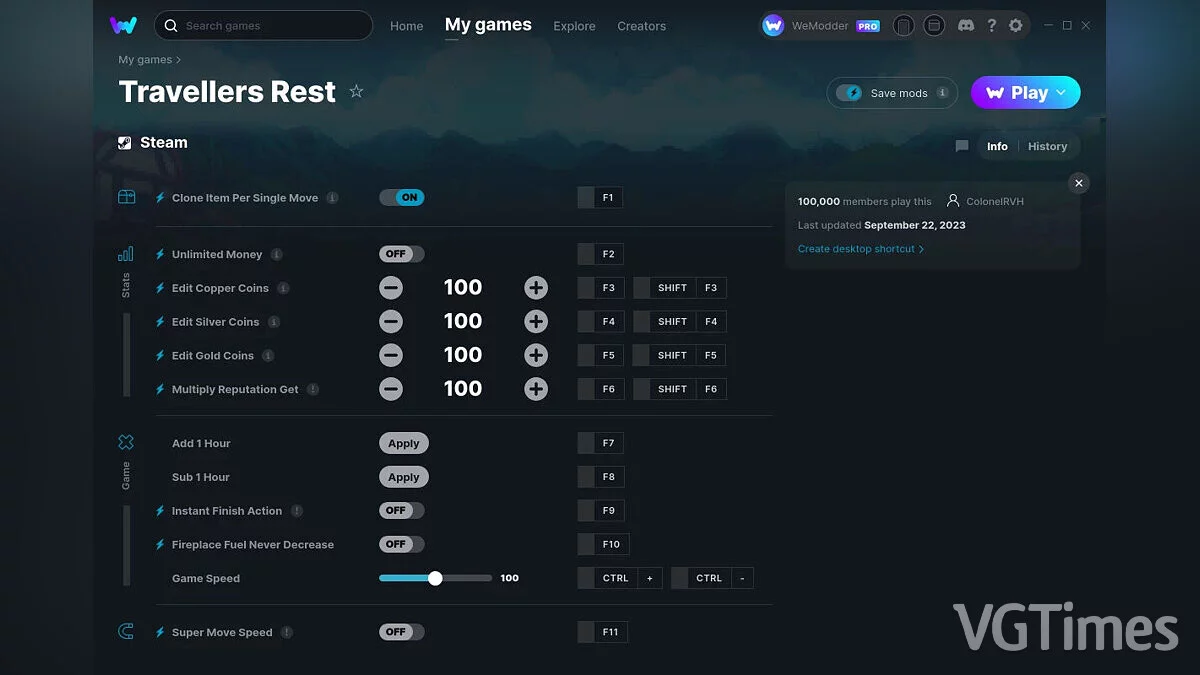The height and width of the screenshot is (675, 1200).
Task: Open the Explore menu item
Action: pos(574,26)
